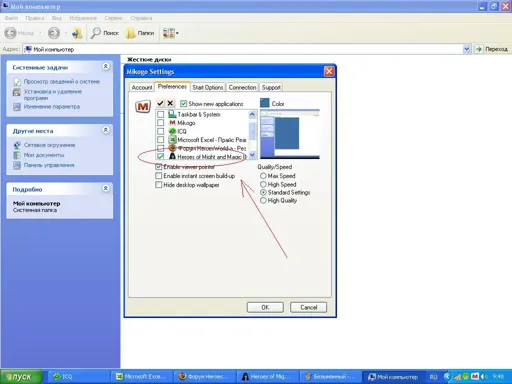
Task: Switch to the Firefox forum window in taskbar
Action: click(x=205, y=377)
